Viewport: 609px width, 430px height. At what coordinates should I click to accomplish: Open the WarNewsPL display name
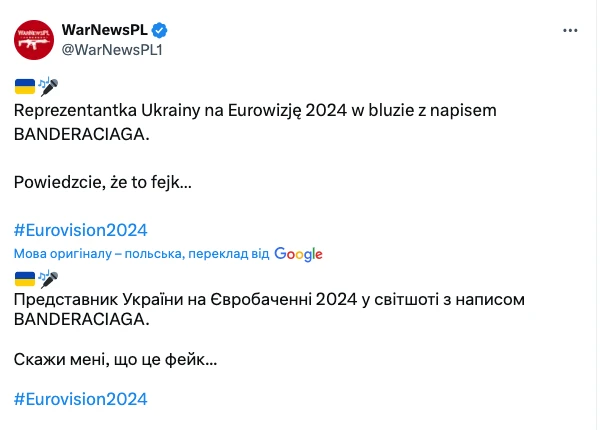click(104, 30)
